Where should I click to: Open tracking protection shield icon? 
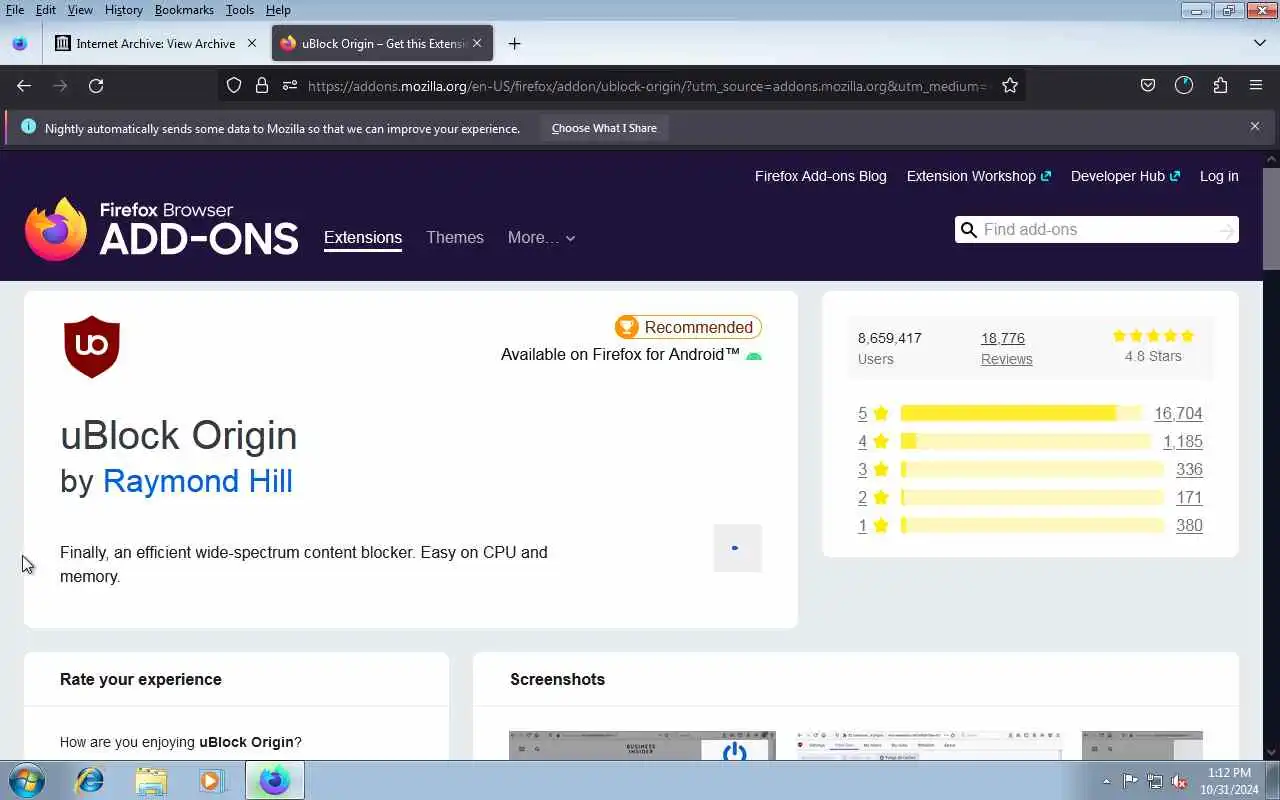pos(234,86)
